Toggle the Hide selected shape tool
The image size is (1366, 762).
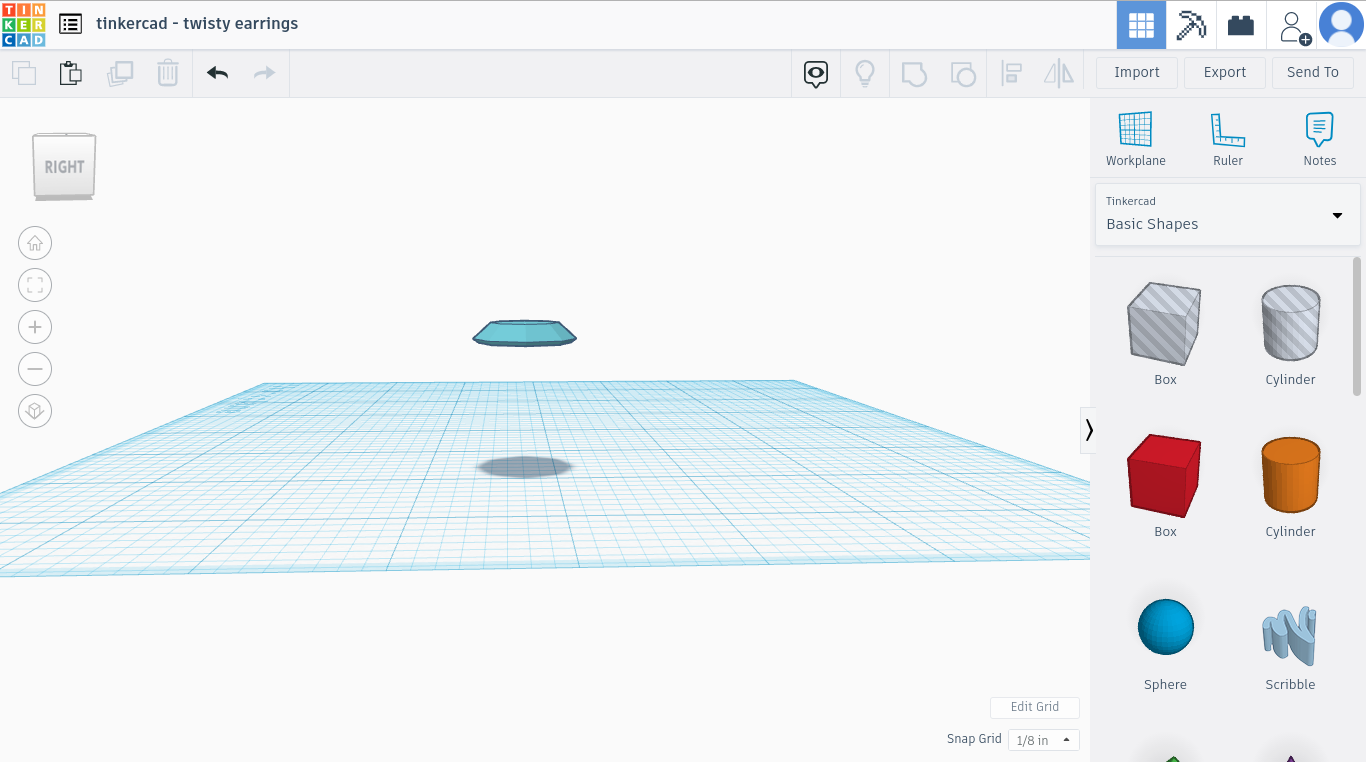coord(815,72)
